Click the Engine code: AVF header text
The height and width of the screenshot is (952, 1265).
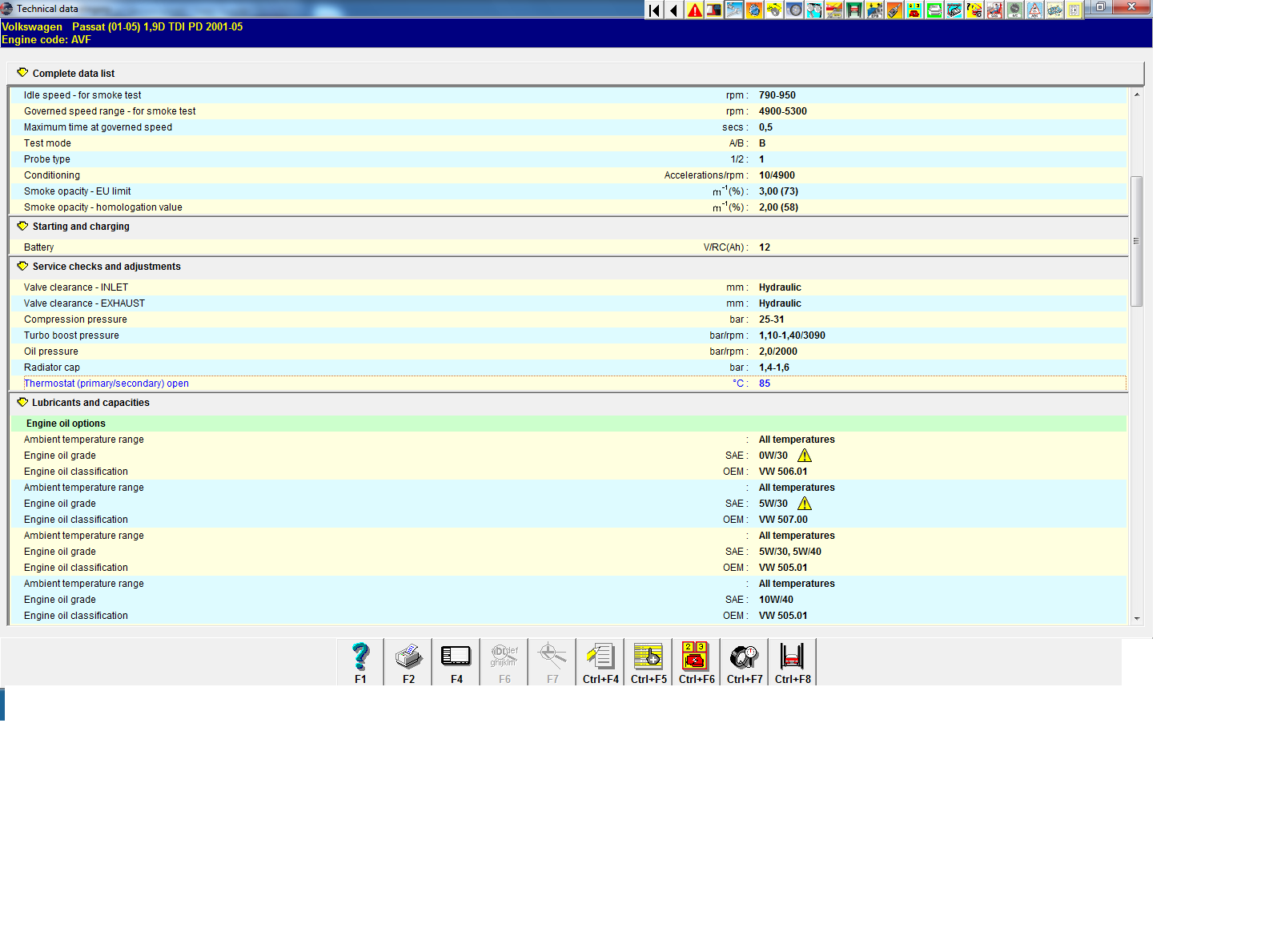46,39
